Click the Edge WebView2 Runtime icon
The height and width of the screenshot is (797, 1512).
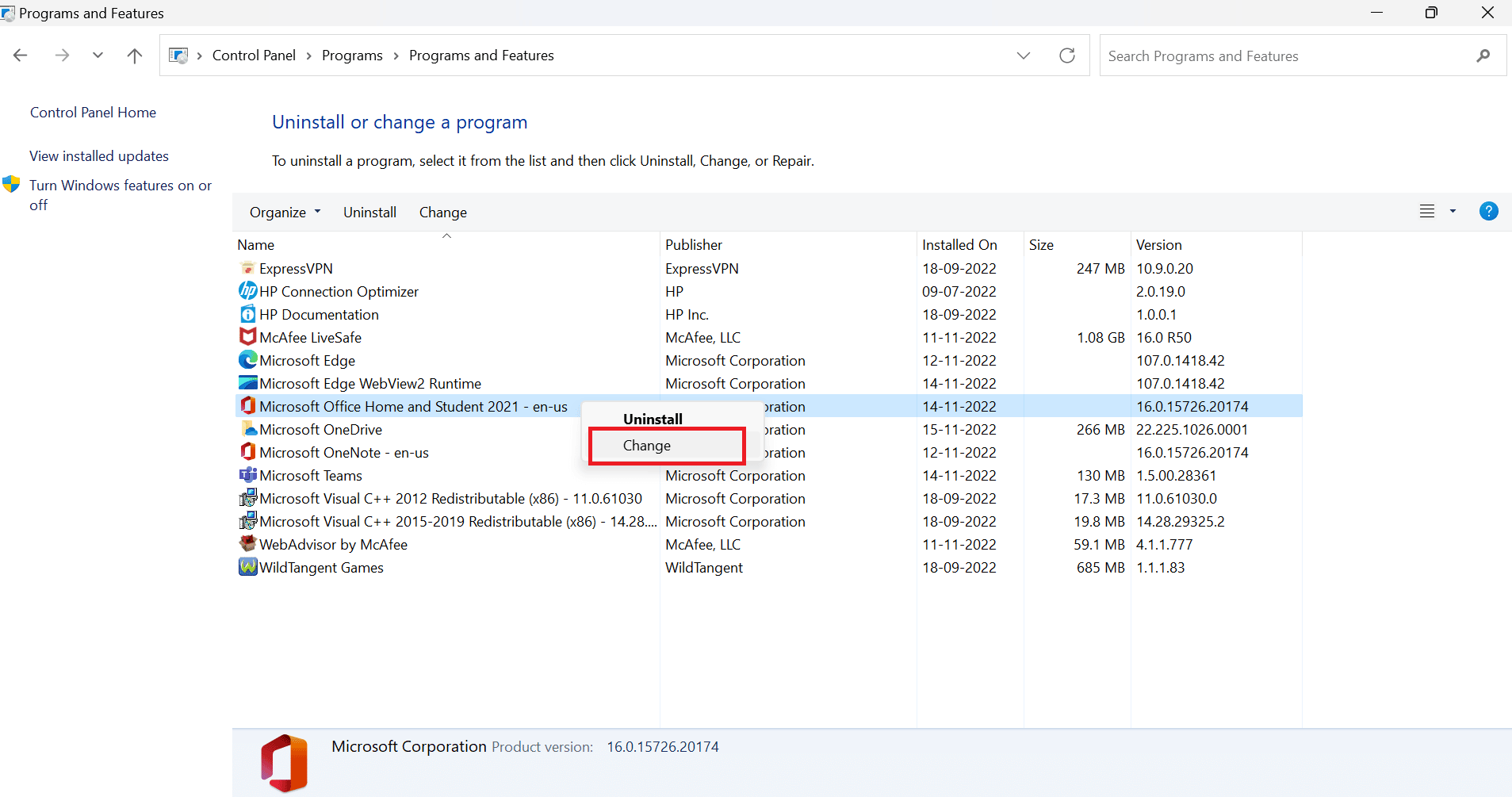pos(247,383)
